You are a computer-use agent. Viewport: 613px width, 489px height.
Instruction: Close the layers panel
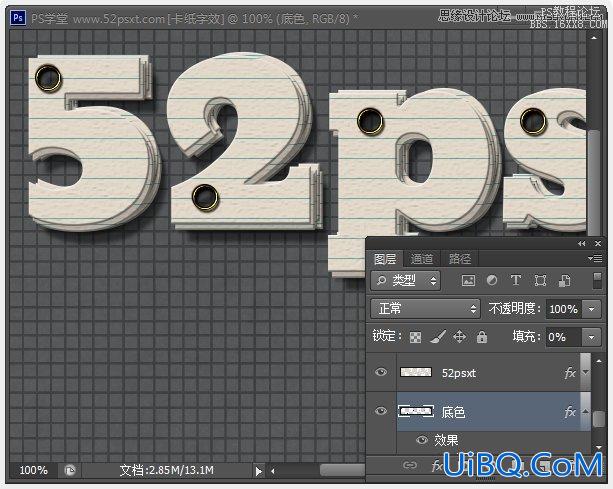[598, 244]
